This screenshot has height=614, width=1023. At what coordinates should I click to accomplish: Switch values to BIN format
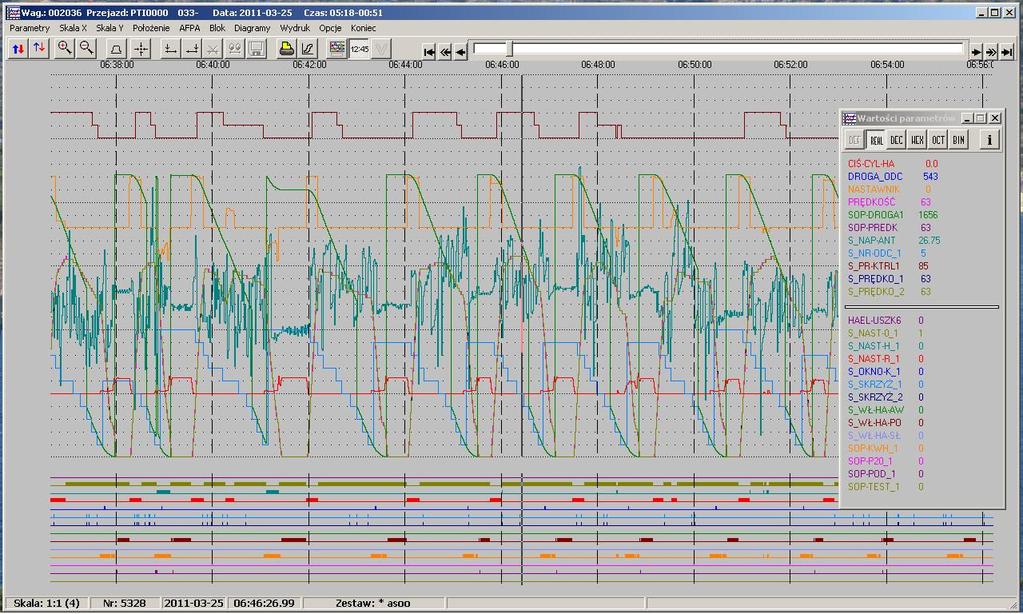(x=958, y=140)
